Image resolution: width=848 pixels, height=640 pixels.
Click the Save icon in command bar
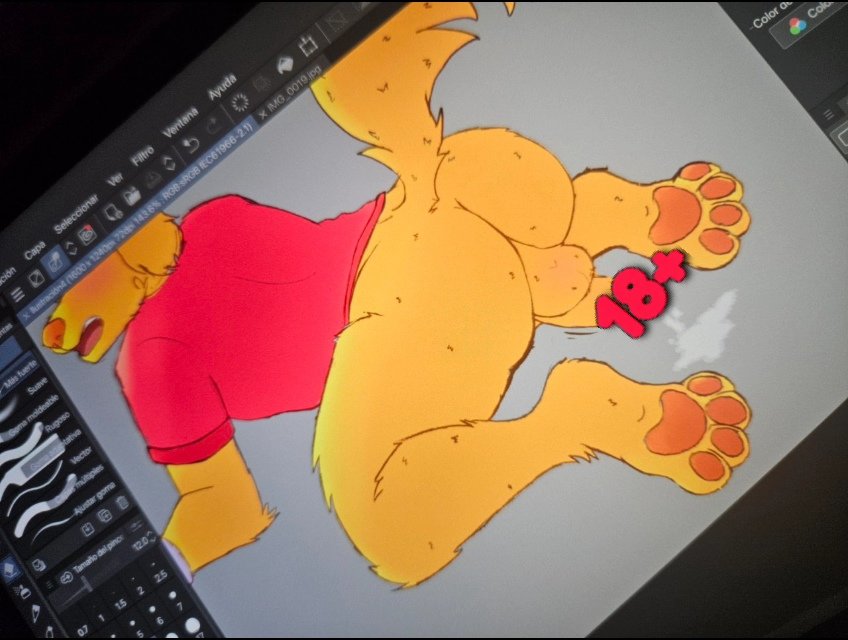(x=153, y=177)
